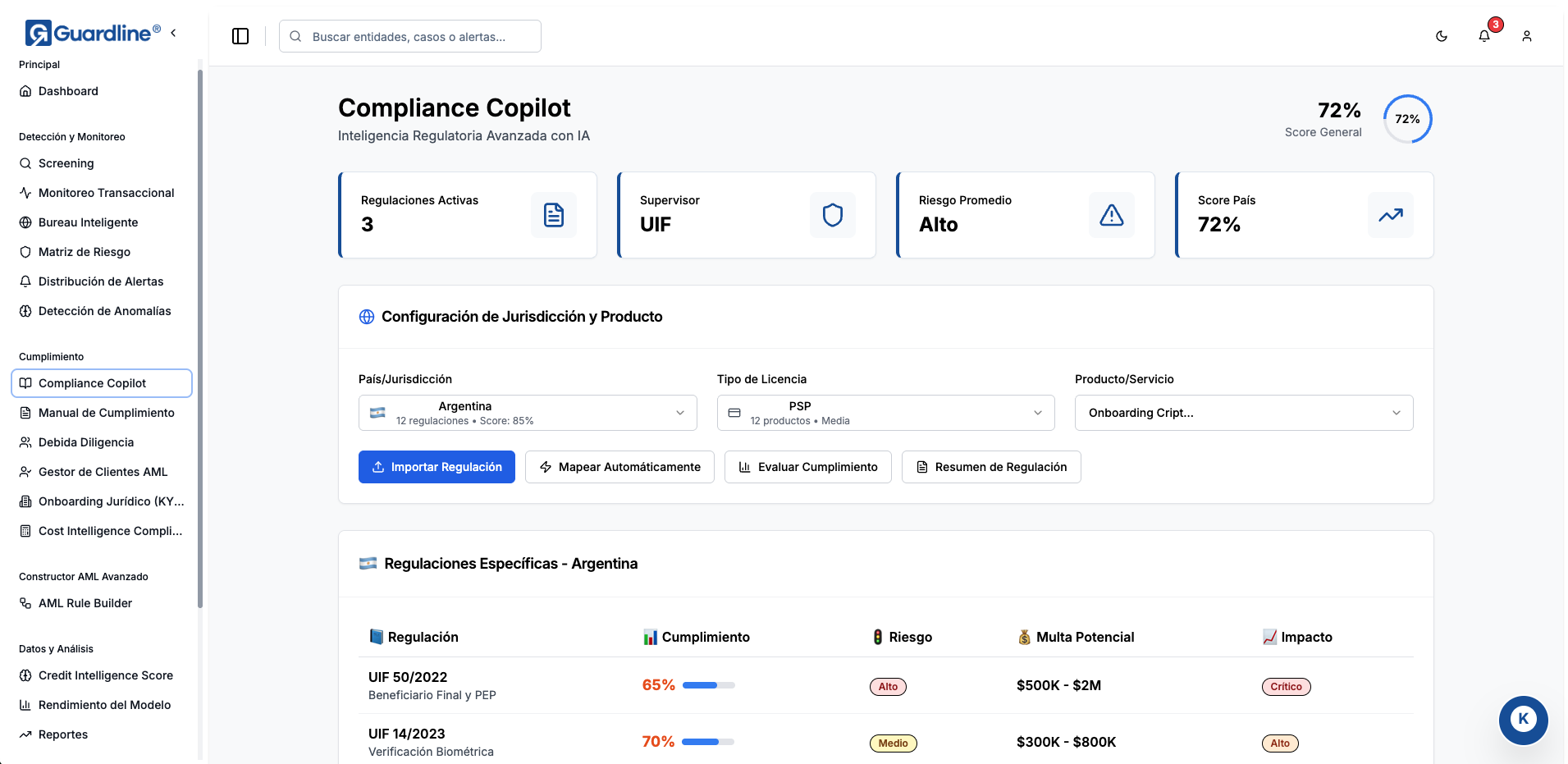The width and height of the screenshot is (1568, 764).
Task: Toggle the sidebar panel icon
Action: [x=240, y=36]
